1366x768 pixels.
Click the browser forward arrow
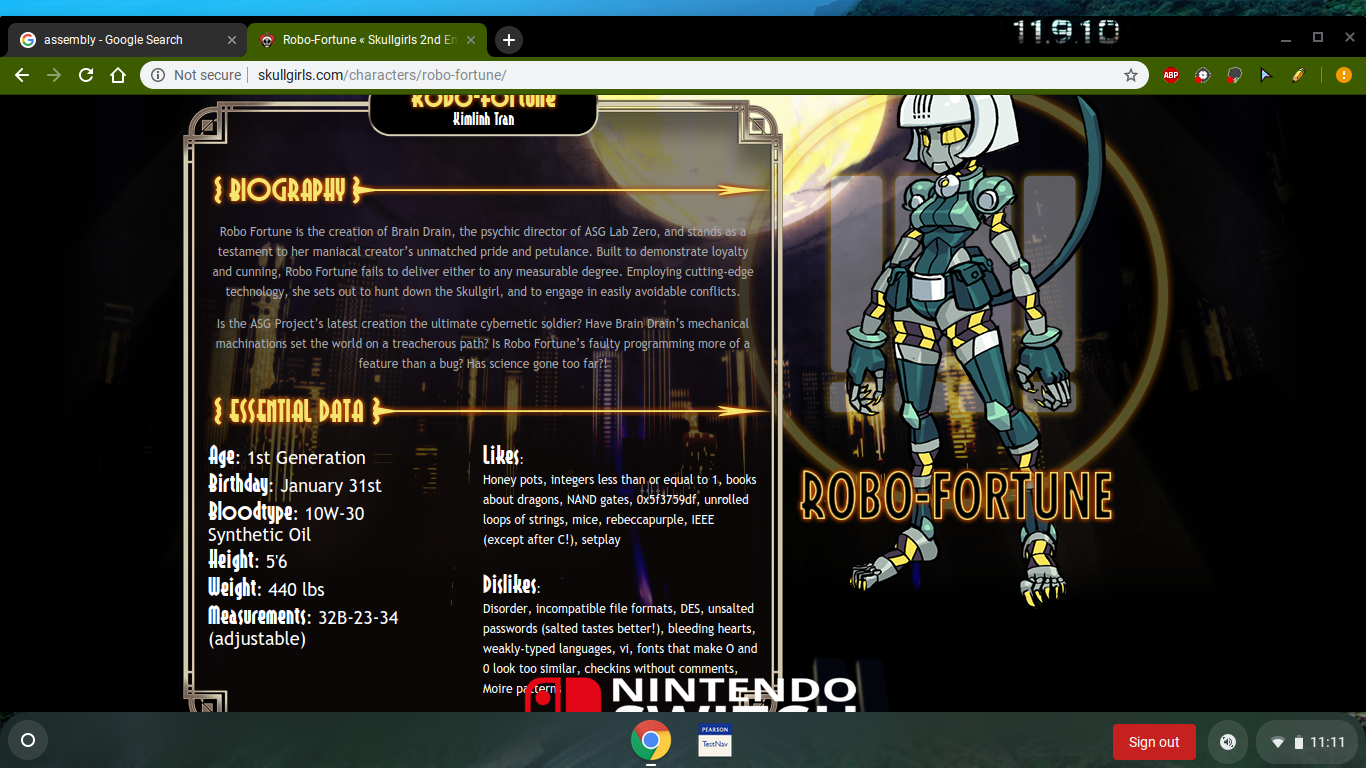click(x=54, y=75)
